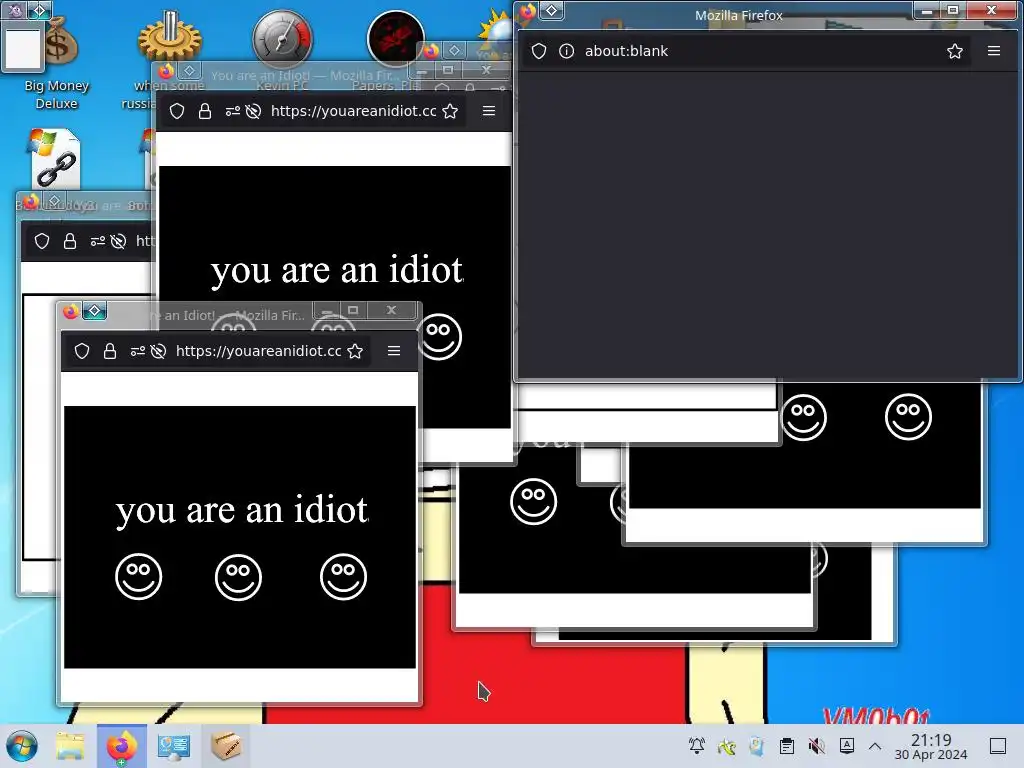Click 'you are an idiot' text in front window
This screenshot has height=768, width=1024.
(x=242, y=511)
